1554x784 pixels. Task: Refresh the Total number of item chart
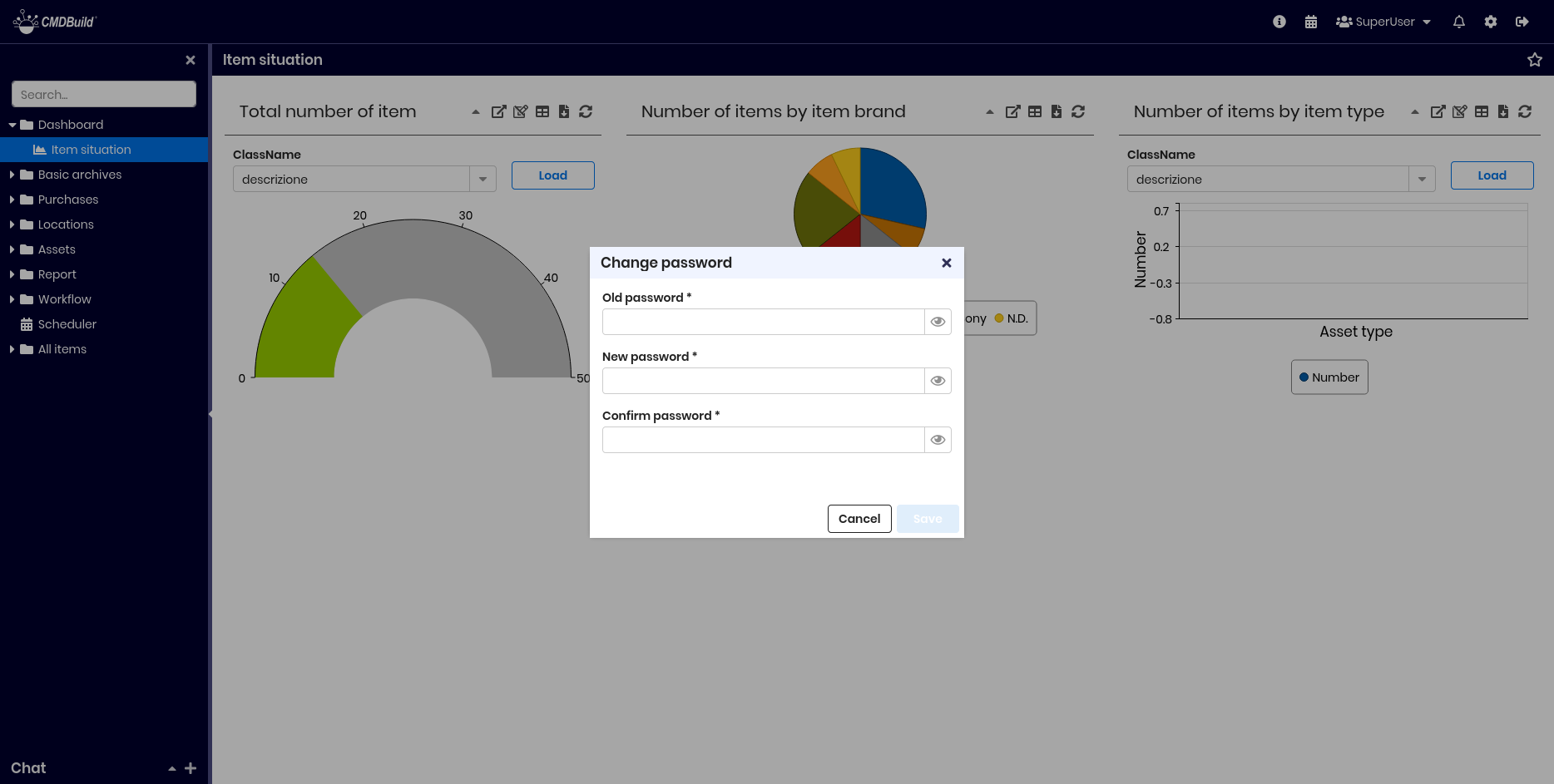[586, 111]
